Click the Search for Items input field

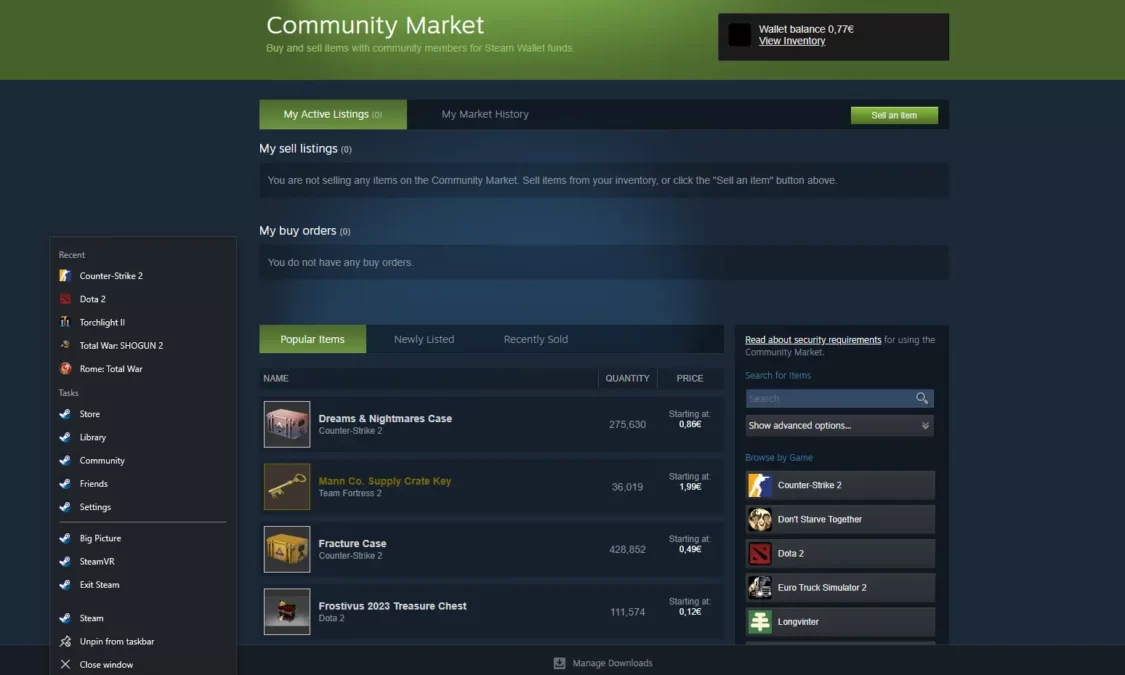[830, 398]
